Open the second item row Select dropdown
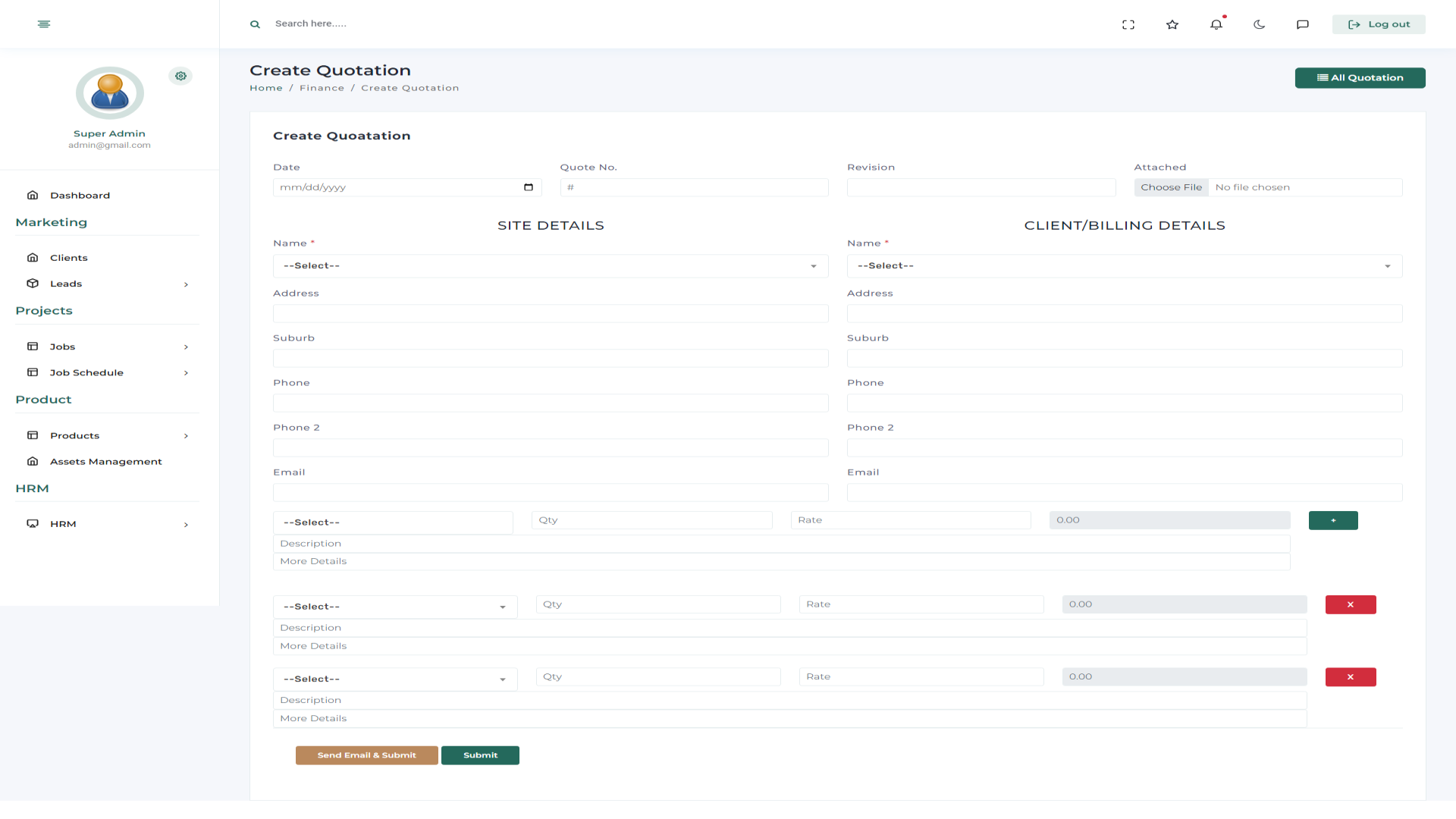 (394, 607)
